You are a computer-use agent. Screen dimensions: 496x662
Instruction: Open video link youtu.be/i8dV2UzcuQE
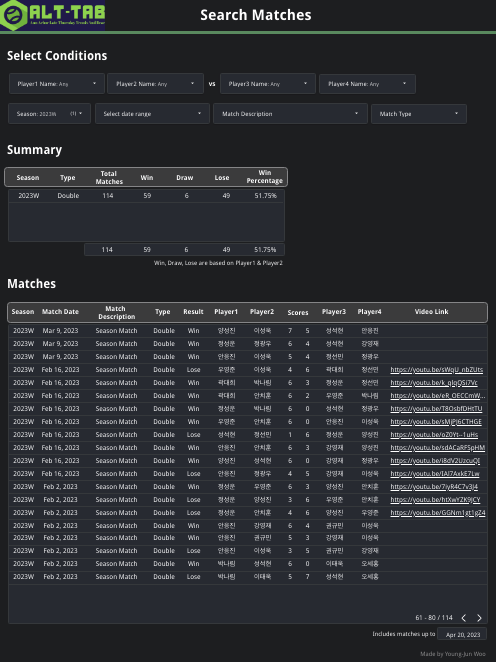pos(435,461)
